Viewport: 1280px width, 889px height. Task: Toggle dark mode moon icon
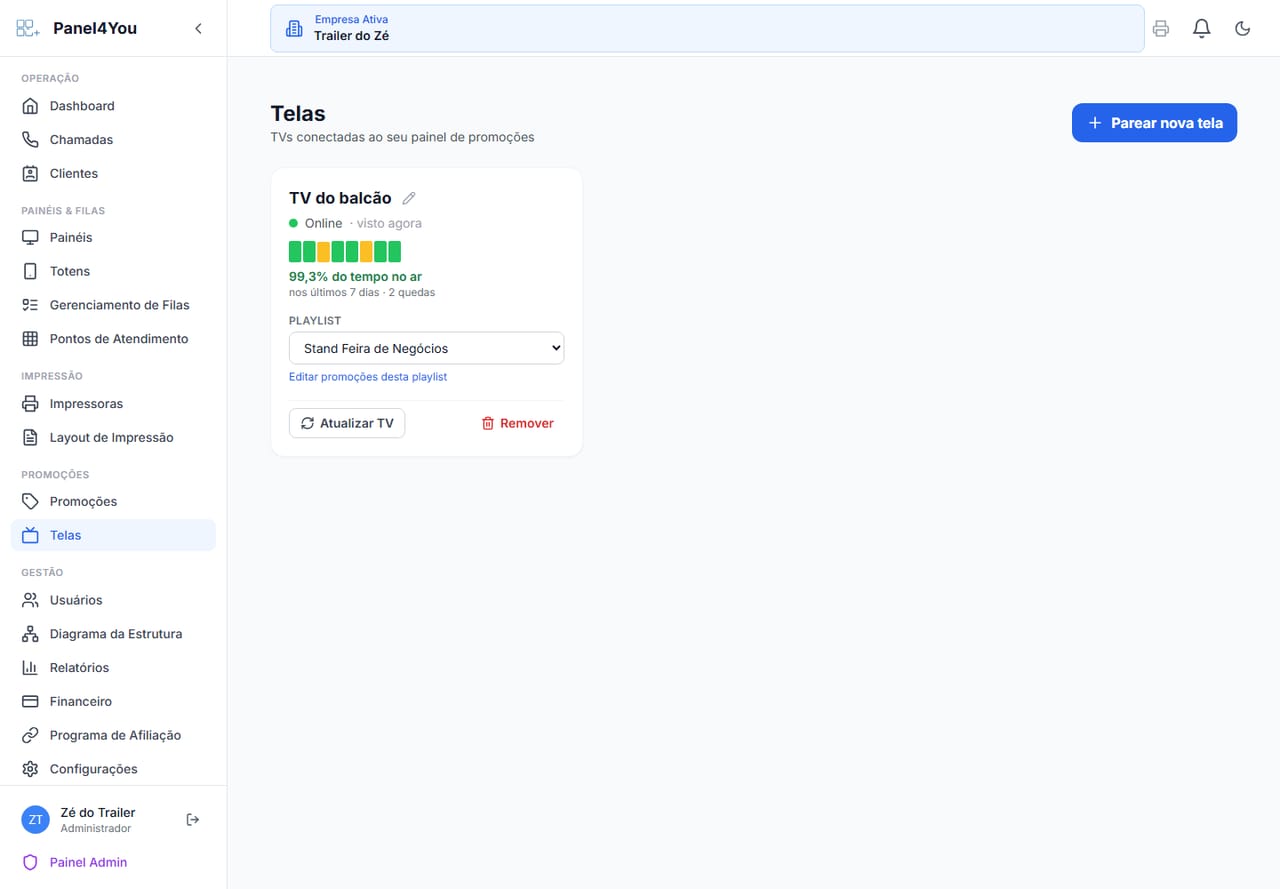(x=1243, y=28)
